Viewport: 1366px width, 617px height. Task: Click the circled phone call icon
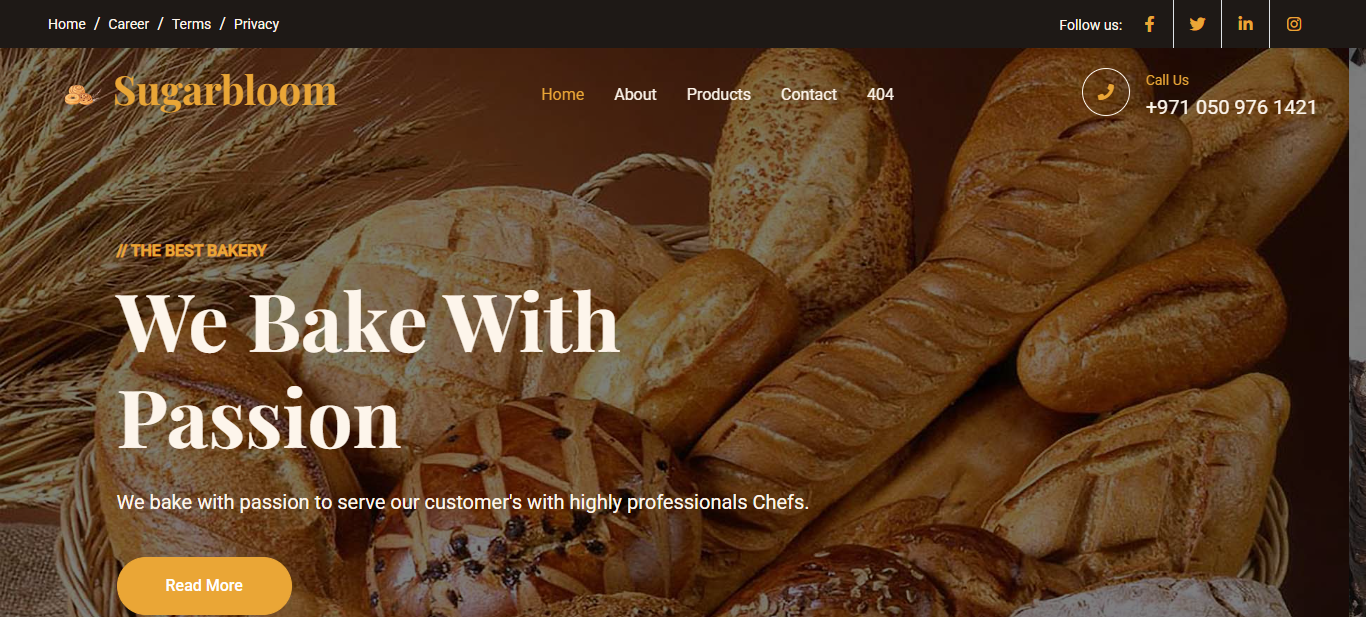point(1105,92)
